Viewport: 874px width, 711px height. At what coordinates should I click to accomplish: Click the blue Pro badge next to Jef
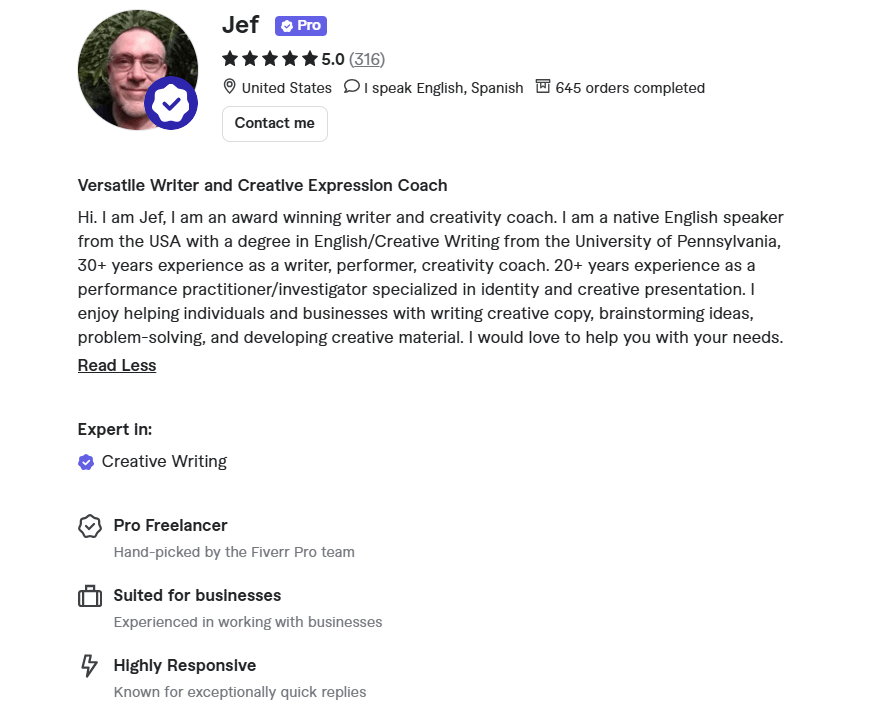300,25
